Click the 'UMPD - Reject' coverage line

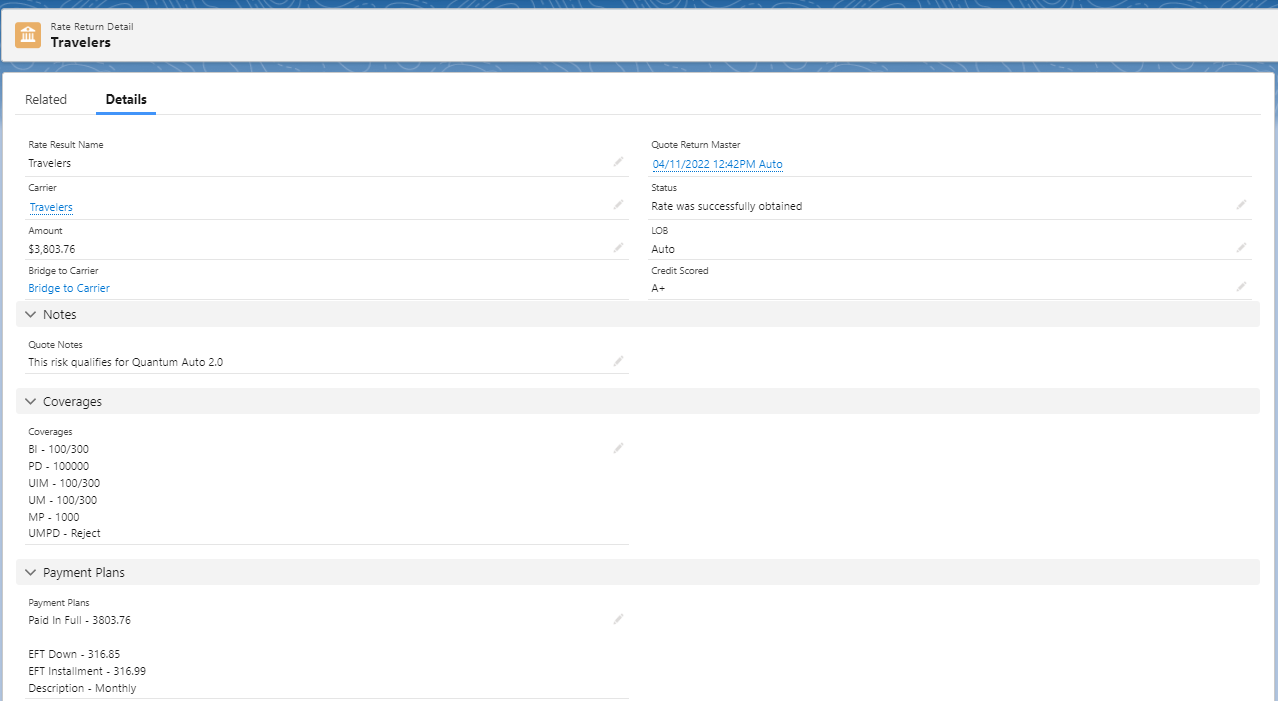click(x=65, y=533)
